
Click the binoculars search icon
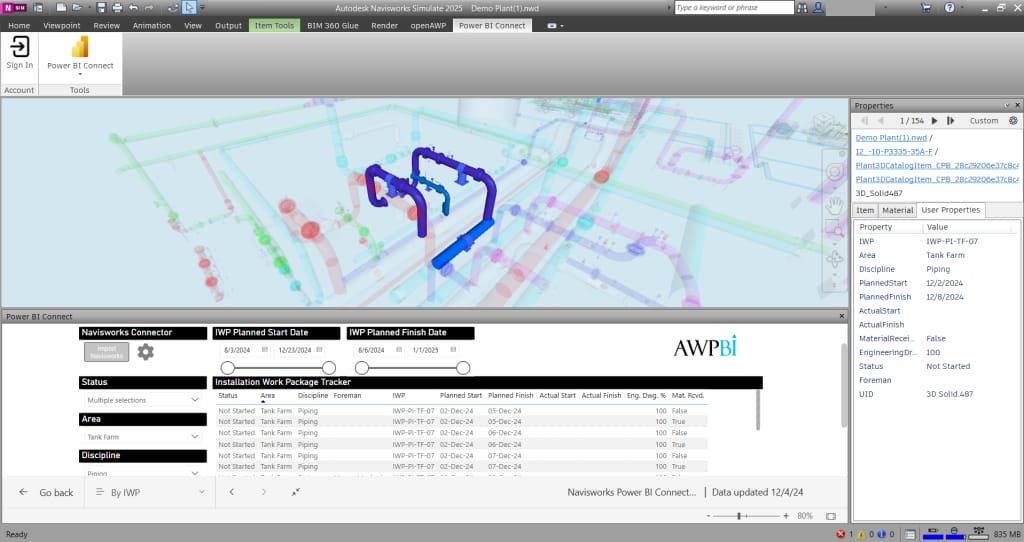pyautogui.click(x=802, y=8)
